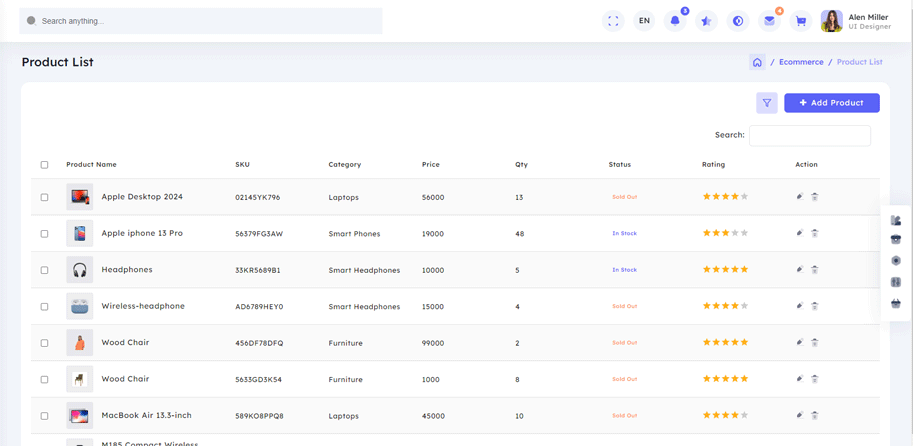Tick the Wireless-headphone row checkbox
Viewport: 913px width, 446px height.
click(x=44, y=307)
